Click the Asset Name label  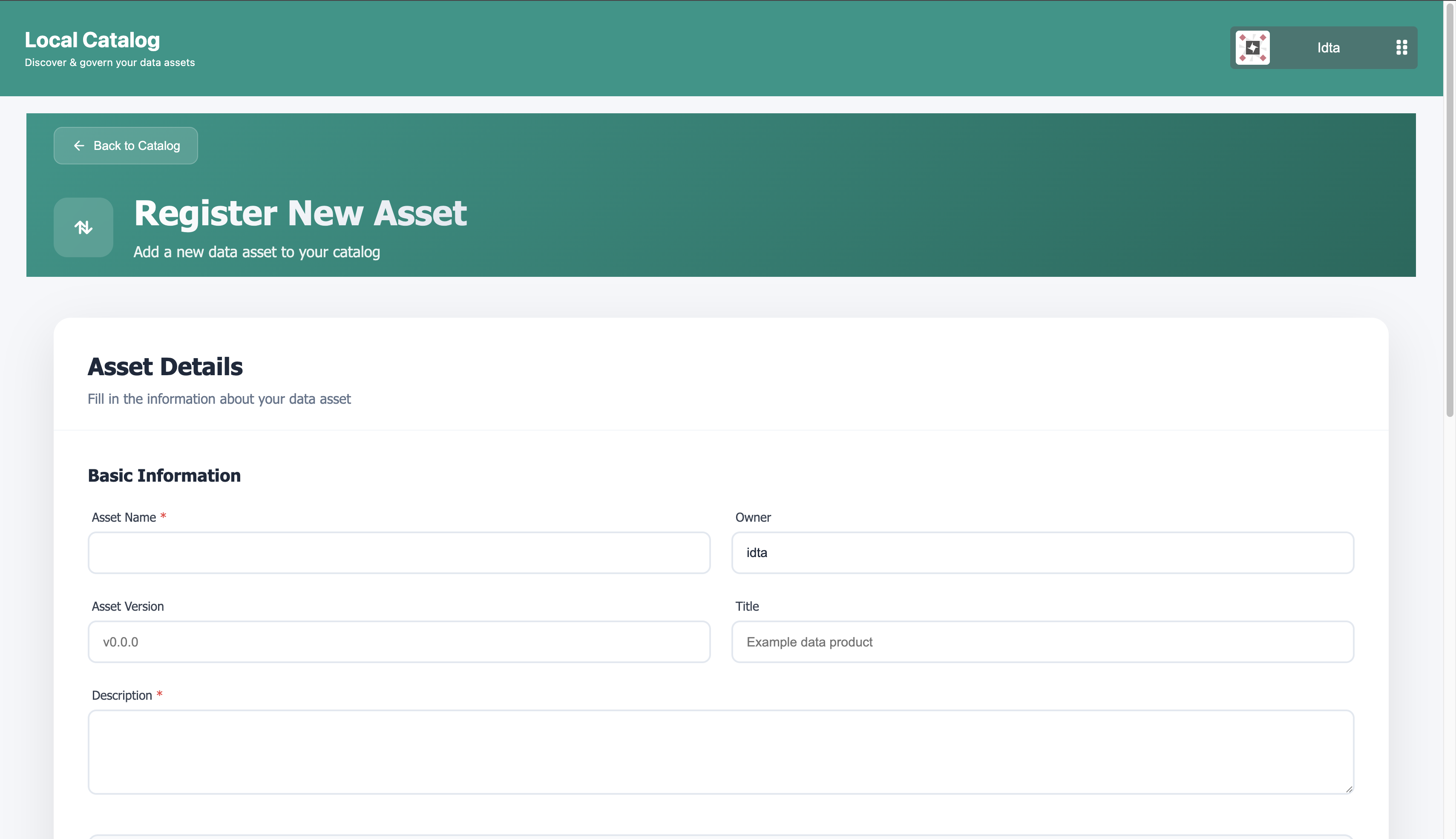click(124, 517)
